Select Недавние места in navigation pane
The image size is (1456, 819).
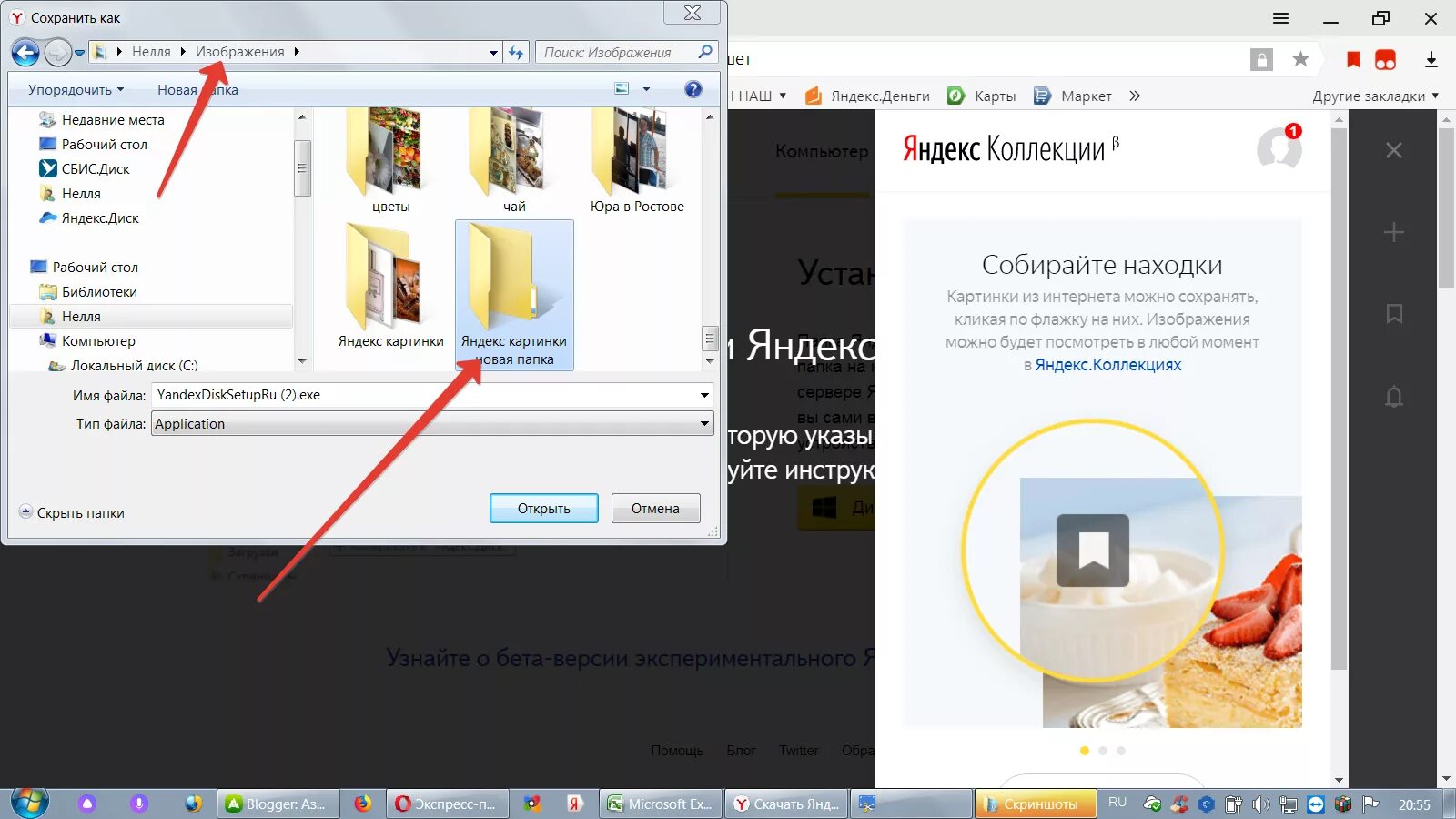tap(113, 120)
